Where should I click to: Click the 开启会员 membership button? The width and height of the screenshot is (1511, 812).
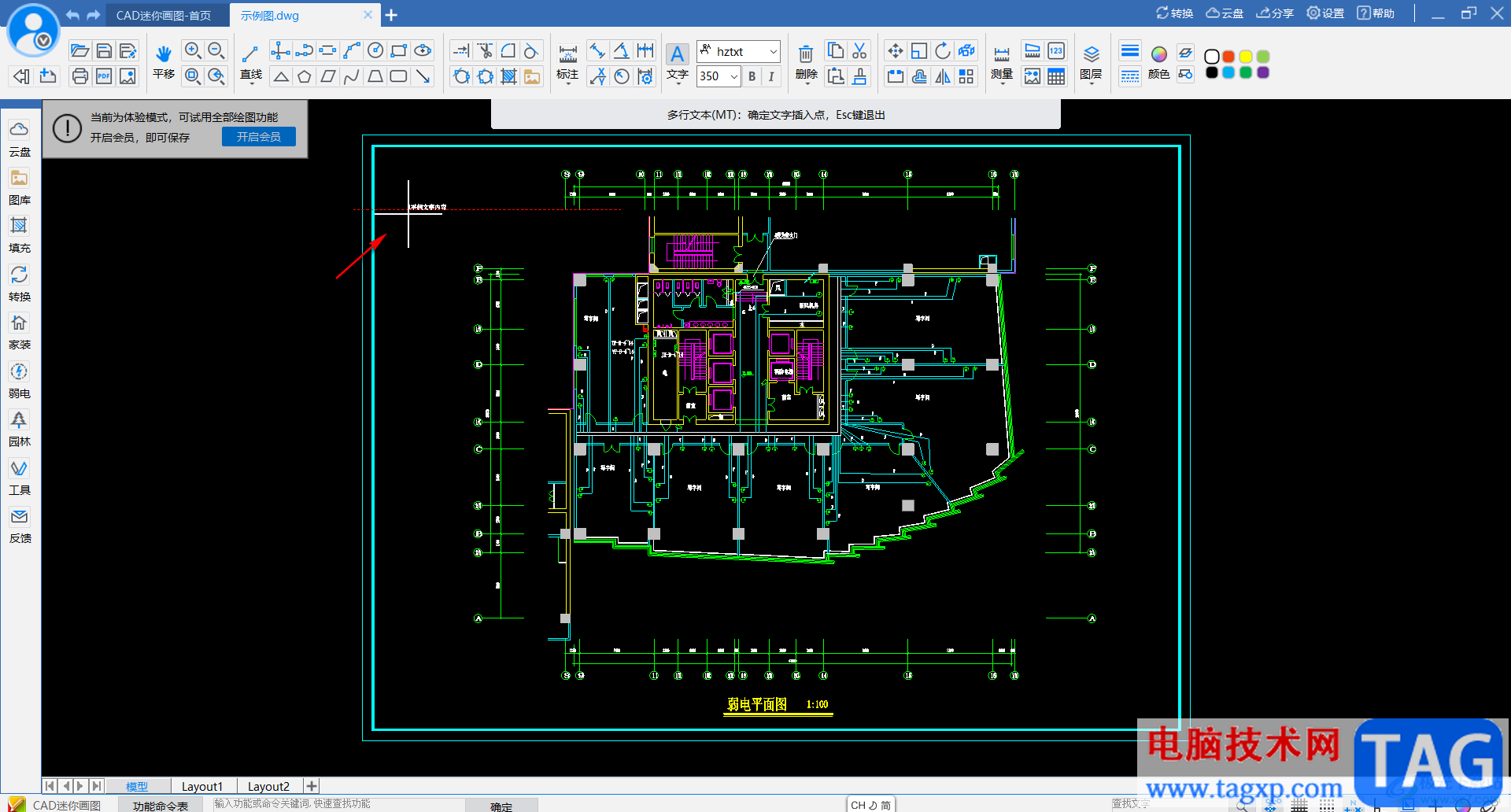[259, 136]
